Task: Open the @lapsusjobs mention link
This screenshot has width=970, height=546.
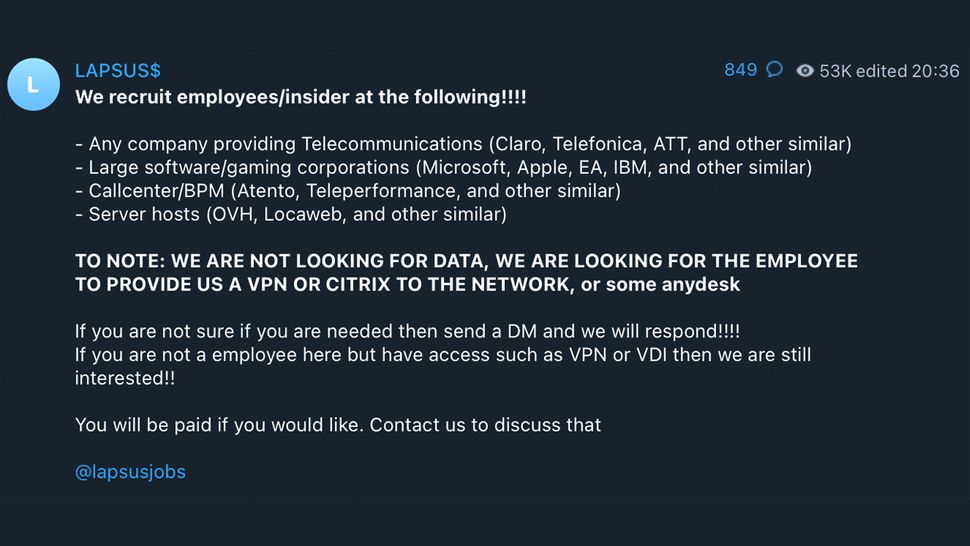Action: [130, 472]
